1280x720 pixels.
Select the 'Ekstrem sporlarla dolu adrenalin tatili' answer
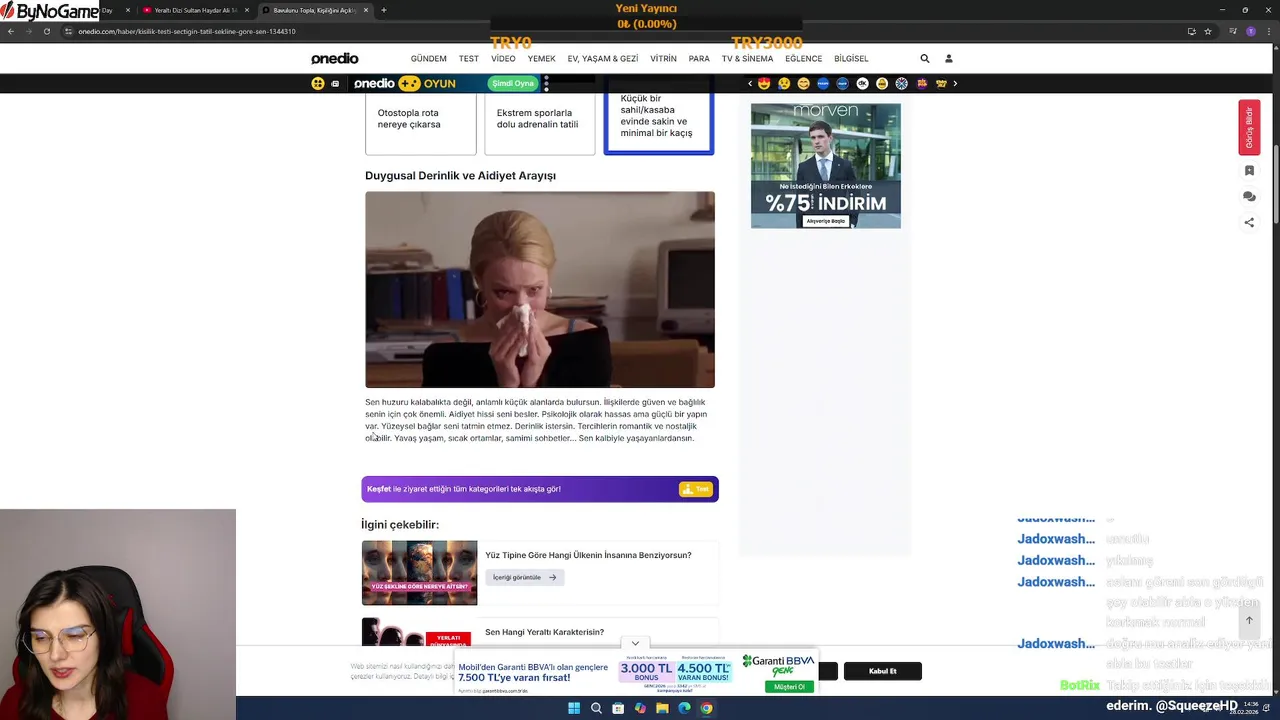[x=539, y=123]
